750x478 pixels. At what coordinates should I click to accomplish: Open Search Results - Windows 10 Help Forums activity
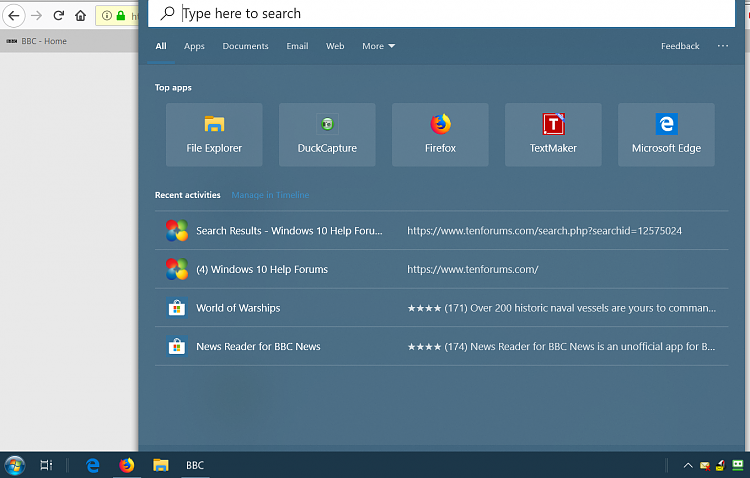click(x=441, y=231)
